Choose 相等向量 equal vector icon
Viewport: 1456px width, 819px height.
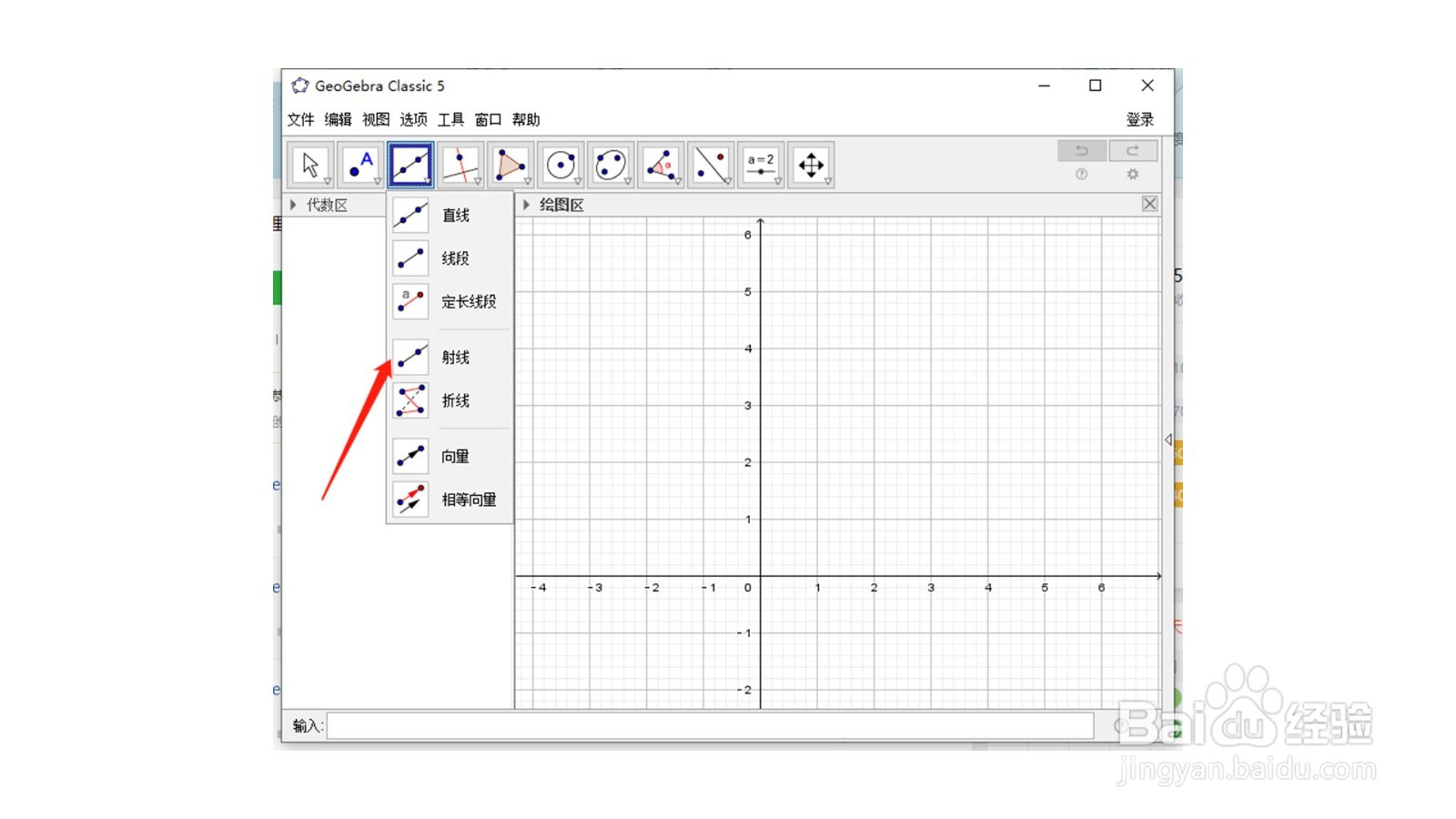[x=410, y=500]
